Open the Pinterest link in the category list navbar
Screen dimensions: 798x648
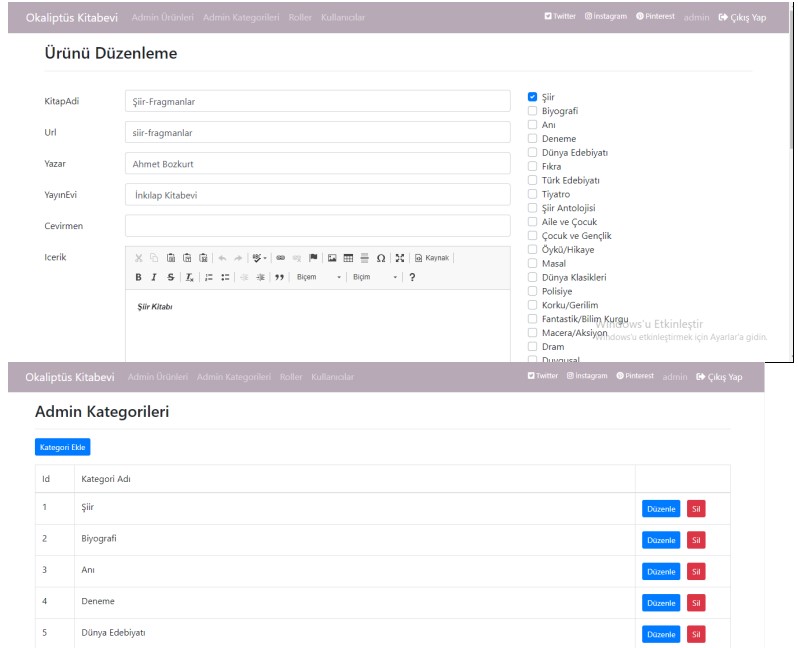(x=635, y=376)
